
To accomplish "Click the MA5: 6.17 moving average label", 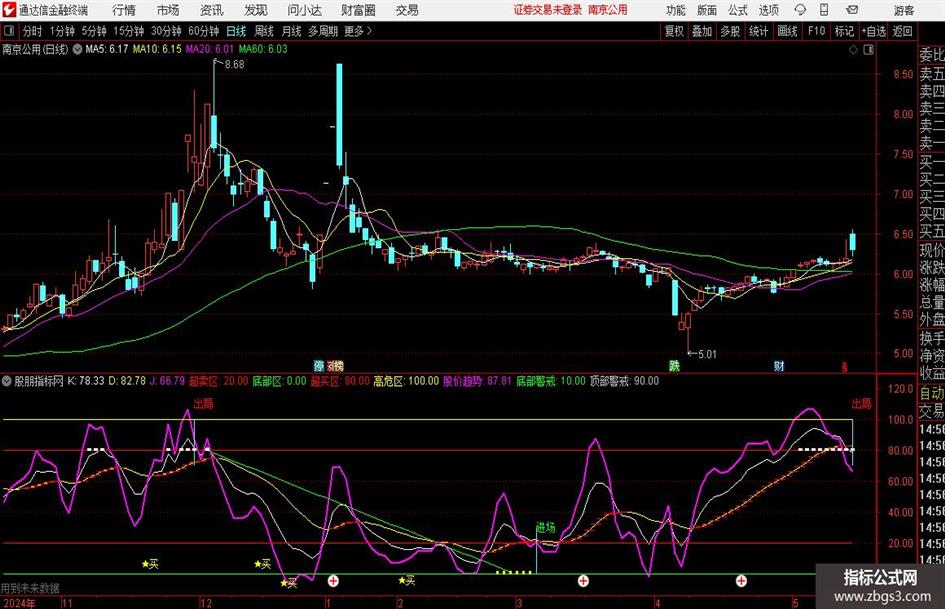I will click(x=107, y=49).
